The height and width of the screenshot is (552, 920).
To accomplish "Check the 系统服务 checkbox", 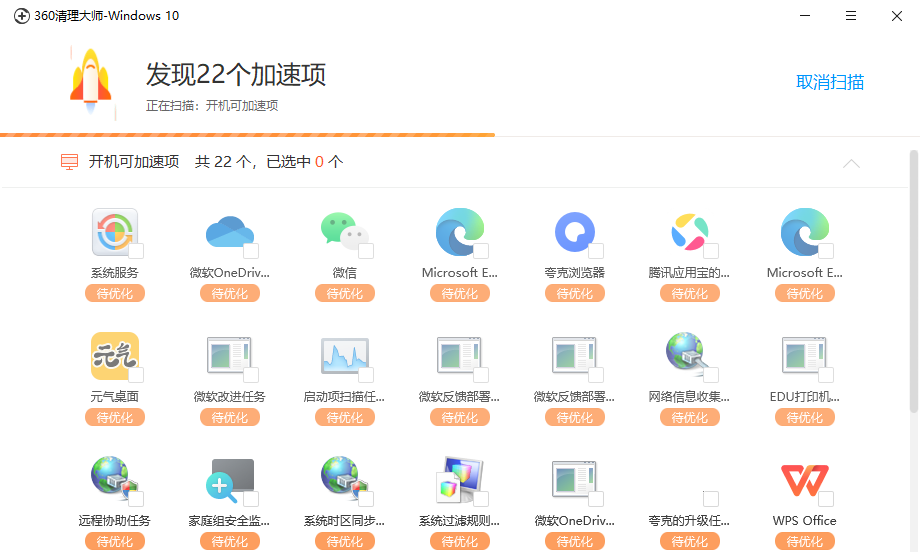I will 136,251.
